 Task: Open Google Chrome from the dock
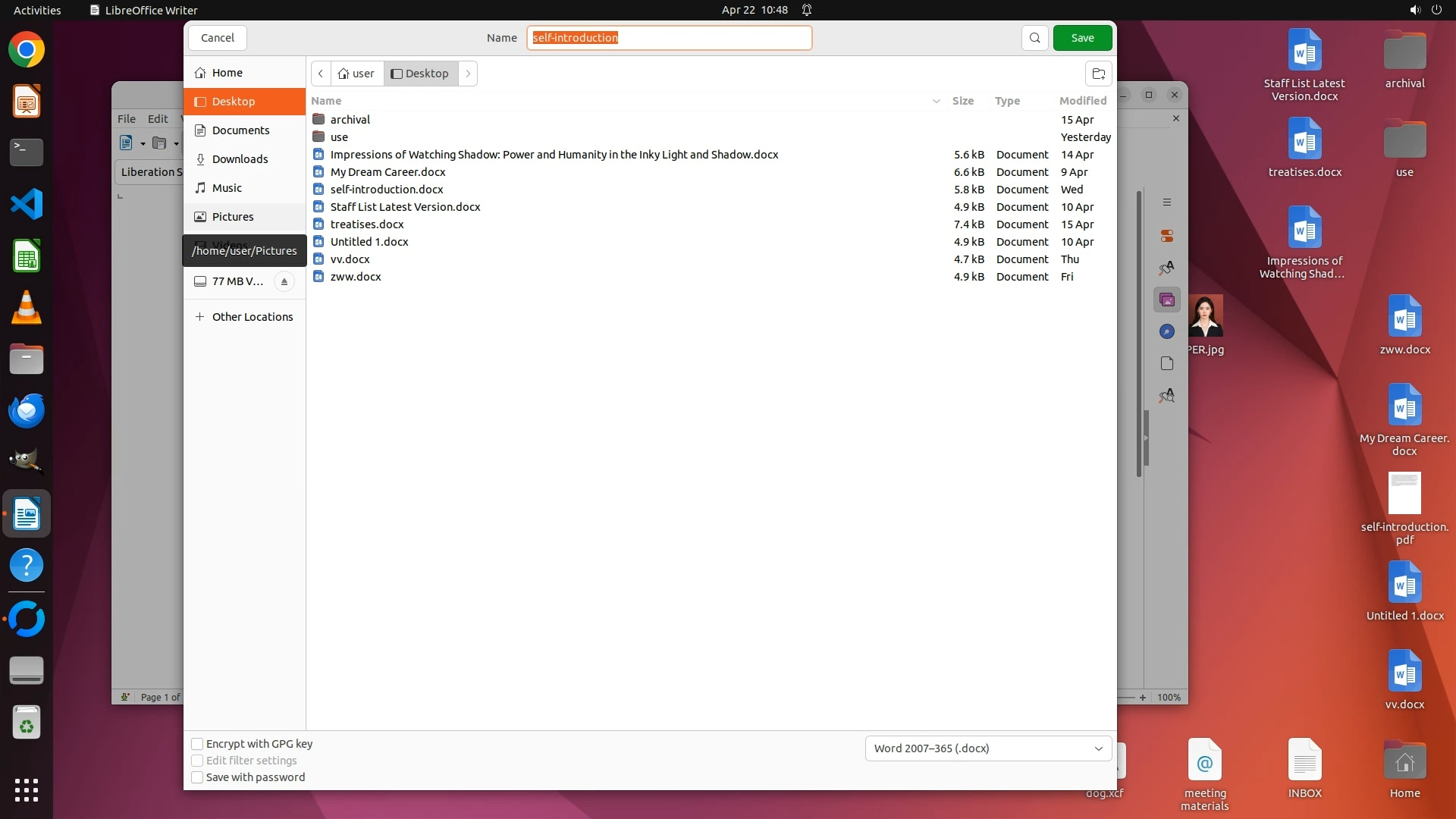(27, 50)
